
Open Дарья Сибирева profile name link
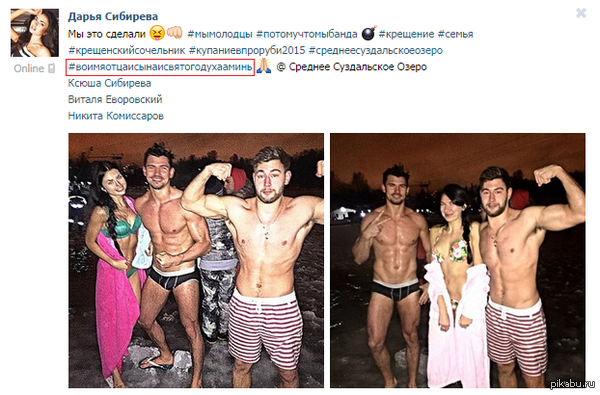coord(113,16)
